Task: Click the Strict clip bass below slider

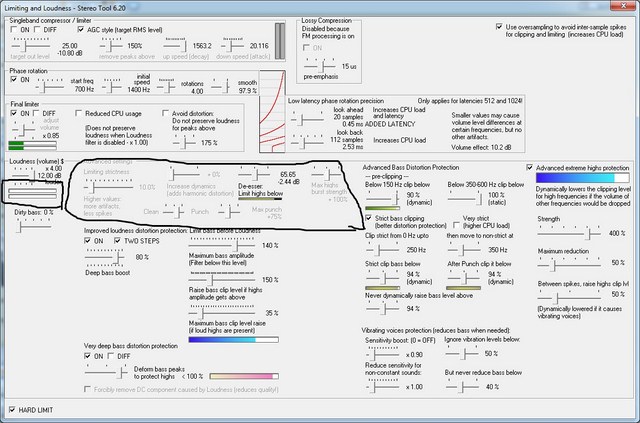Action: coord(382,277)
